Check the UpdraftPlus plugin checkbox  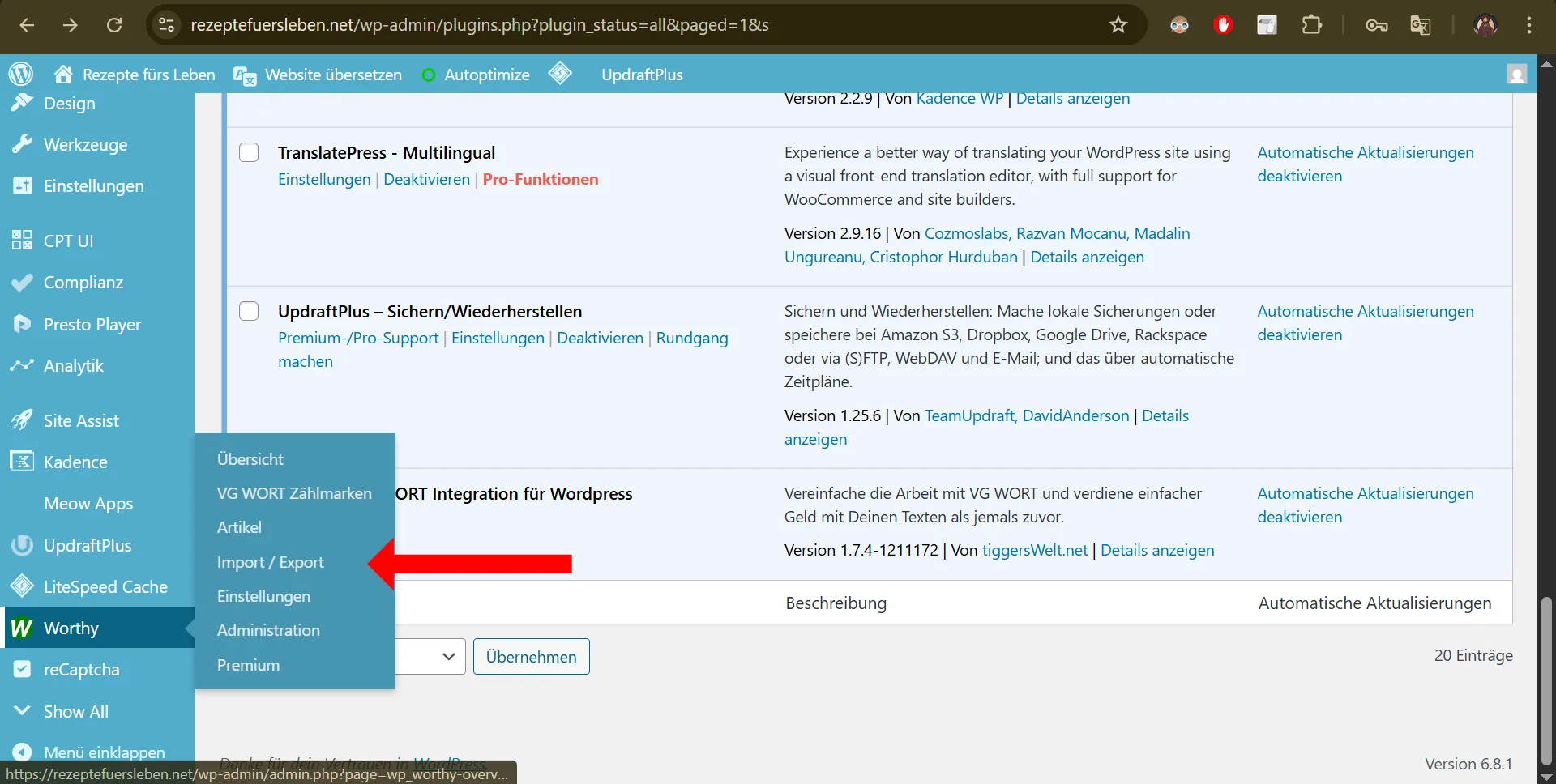pos(249,311)
